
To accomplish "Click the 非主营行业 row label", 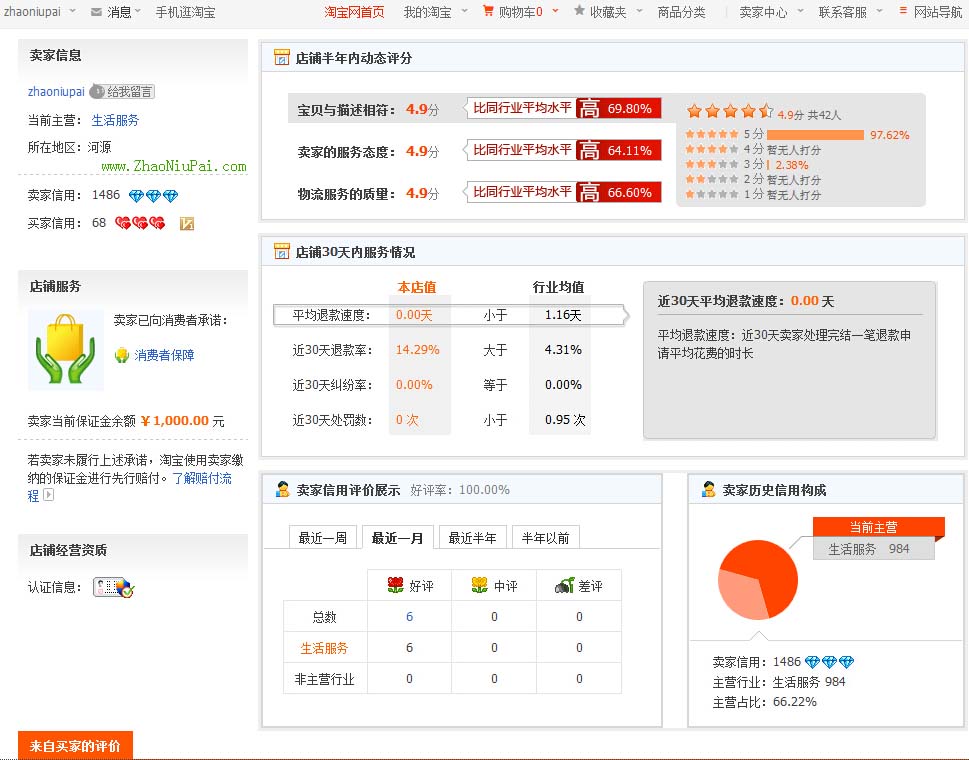I will click(324, 679).
